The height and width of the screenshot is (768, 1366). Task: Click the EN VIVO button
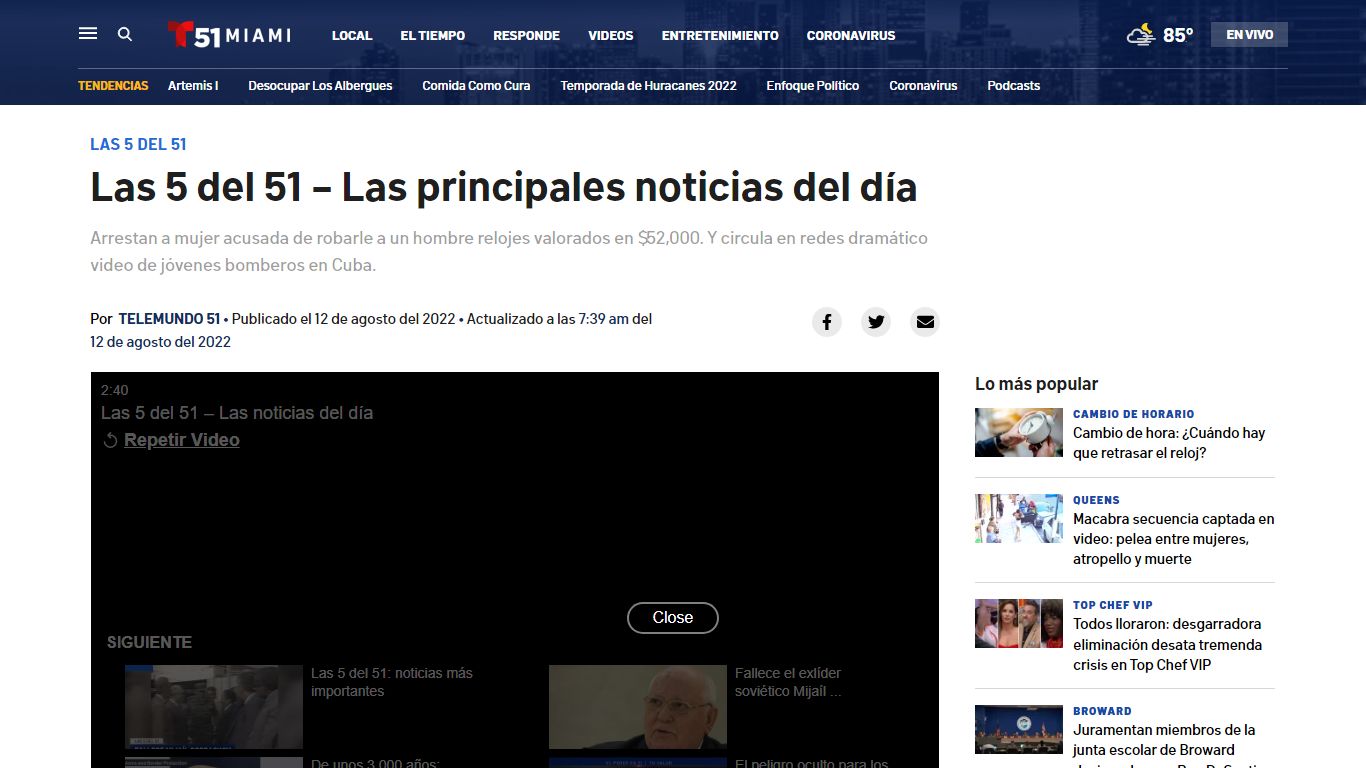coord(1250,35)
